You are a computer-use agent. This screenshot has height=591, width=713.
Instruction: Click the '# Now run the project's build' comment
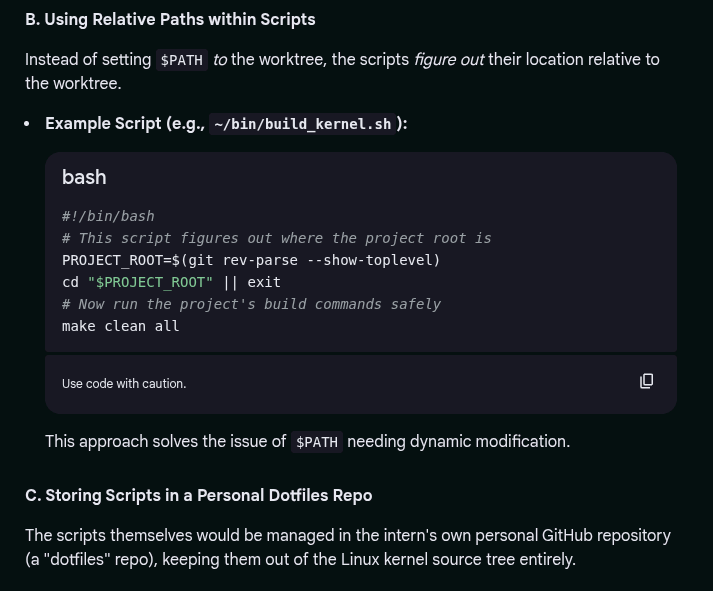251,304
